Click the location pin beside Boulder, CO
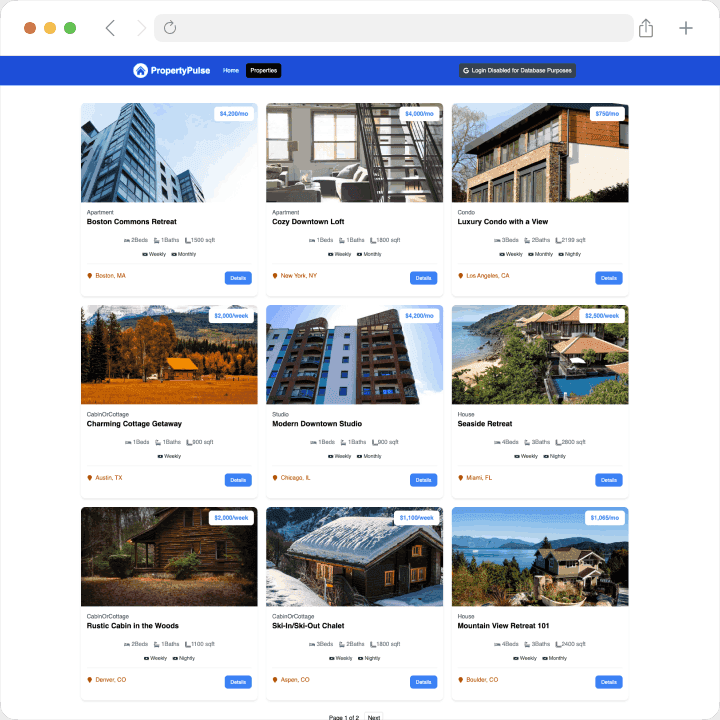 (461, 680)
